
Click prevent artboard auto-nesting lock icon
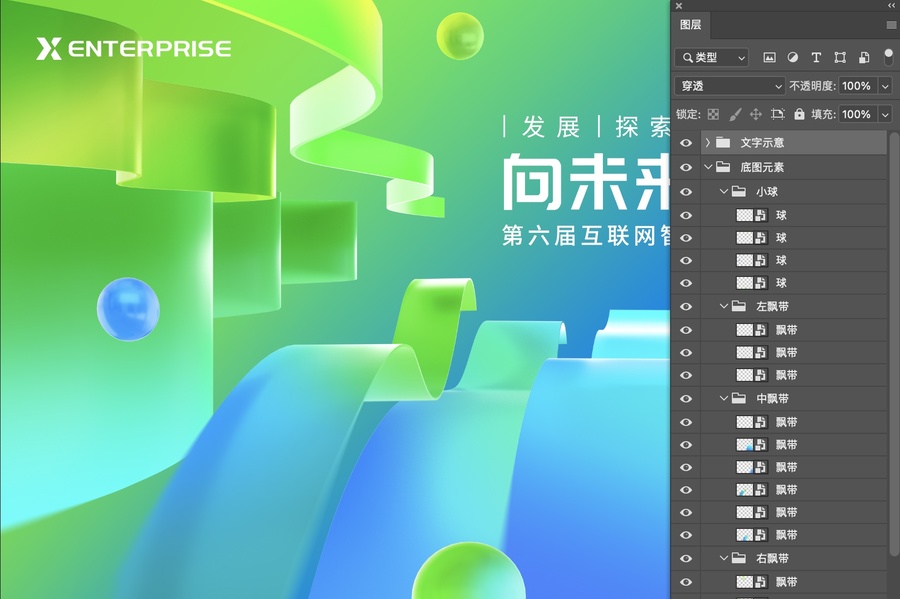(x=778, y=114)
